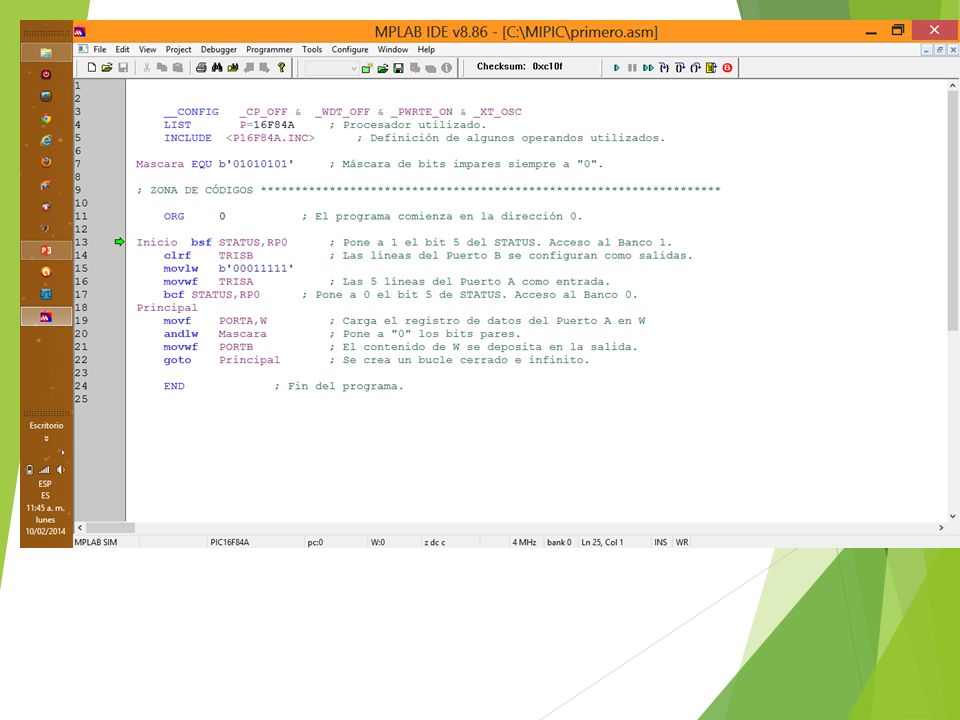Open the Window menu
Image resolution: width=960 pixels, height=720 pixels.
[x=392, y=50]
